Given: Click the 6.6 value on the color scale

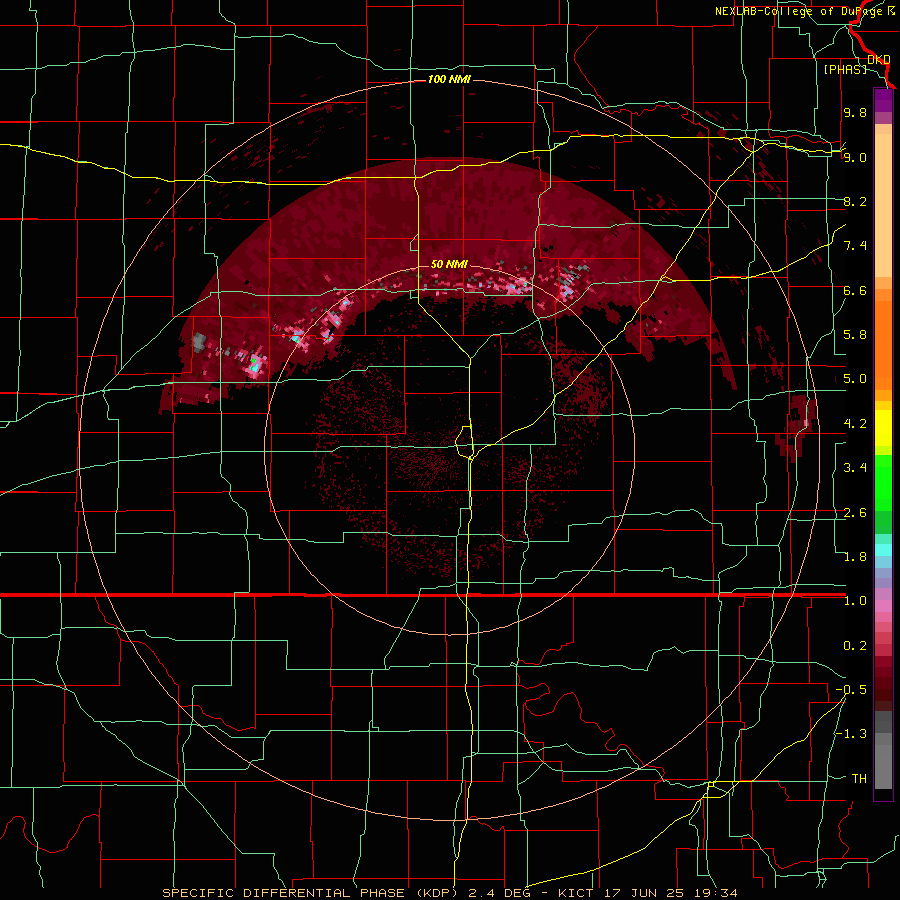Looking at the screenshot, I should pyautogui.click(x=855, y=290).
